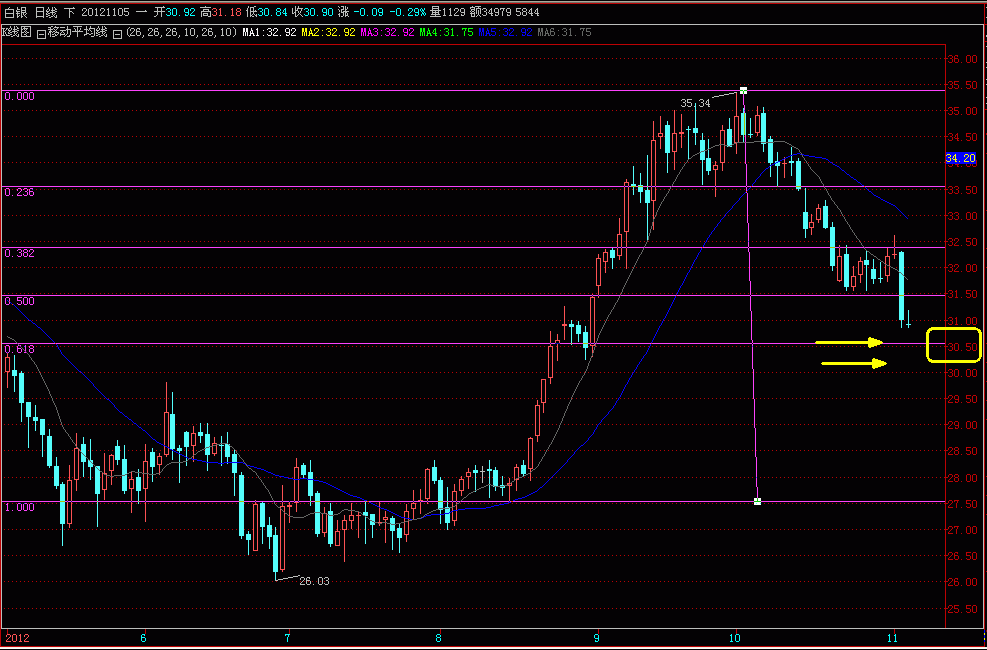
Task: Click month 6 on the time axis
Action: point(144,639)
